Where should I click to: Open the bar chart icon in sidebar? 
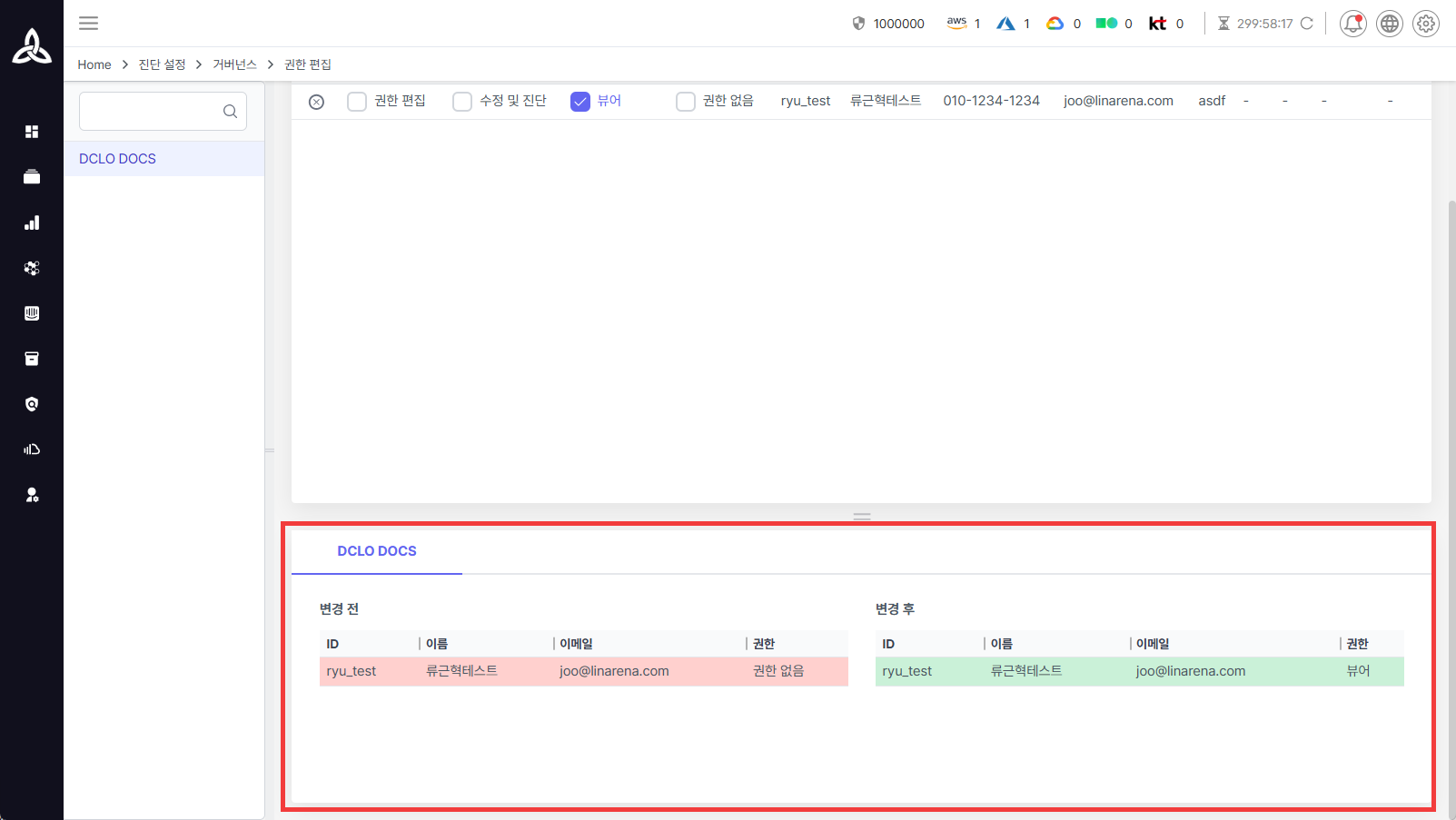click(32, 222)
